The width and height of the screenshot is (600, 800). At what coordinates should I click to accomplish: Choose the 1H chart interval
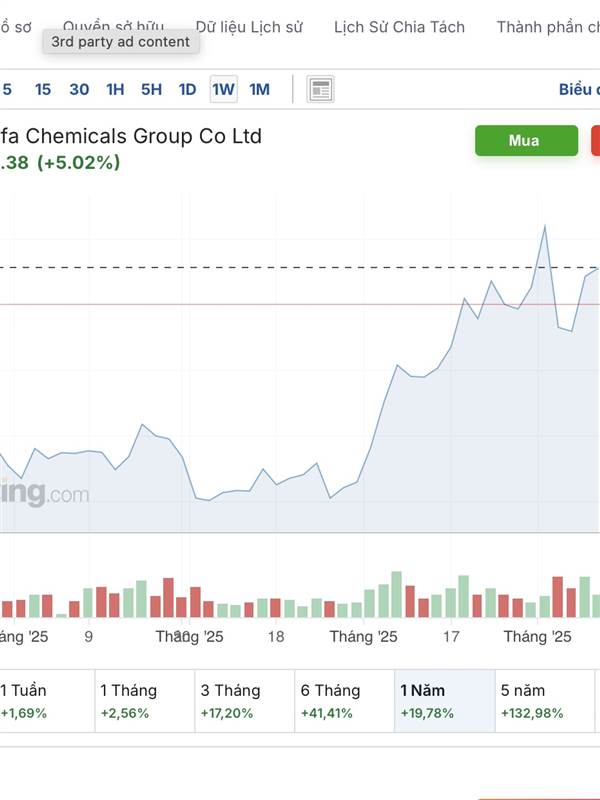click(115, 90)
